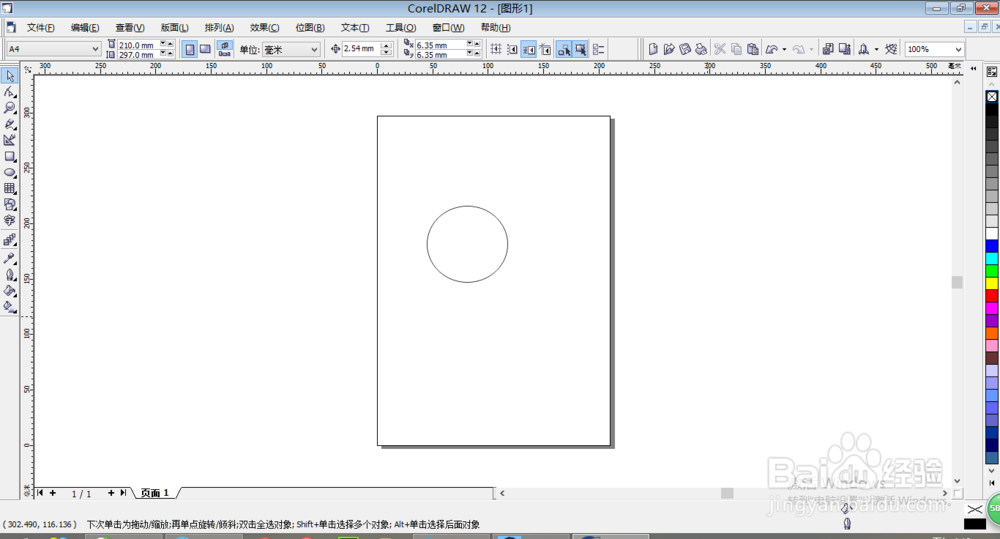This screenshot has height=539, width=1000.
Task: Click the Application Launcher icon
Action: click(x=864, y=49)
